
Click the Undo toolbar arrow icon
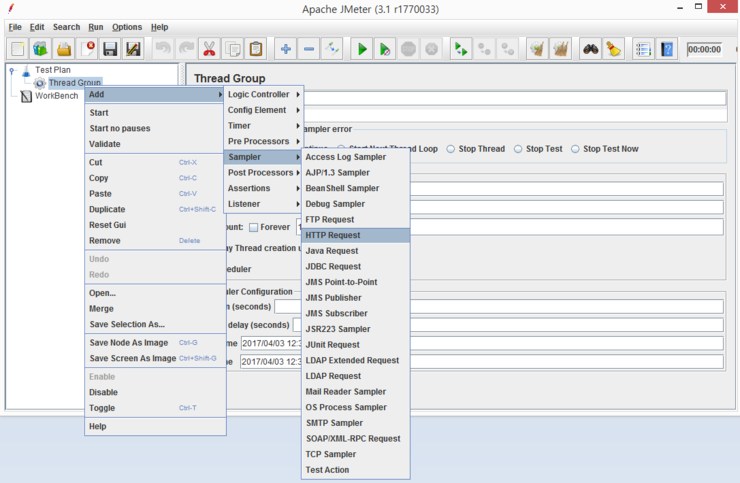(x=163, y=49)
